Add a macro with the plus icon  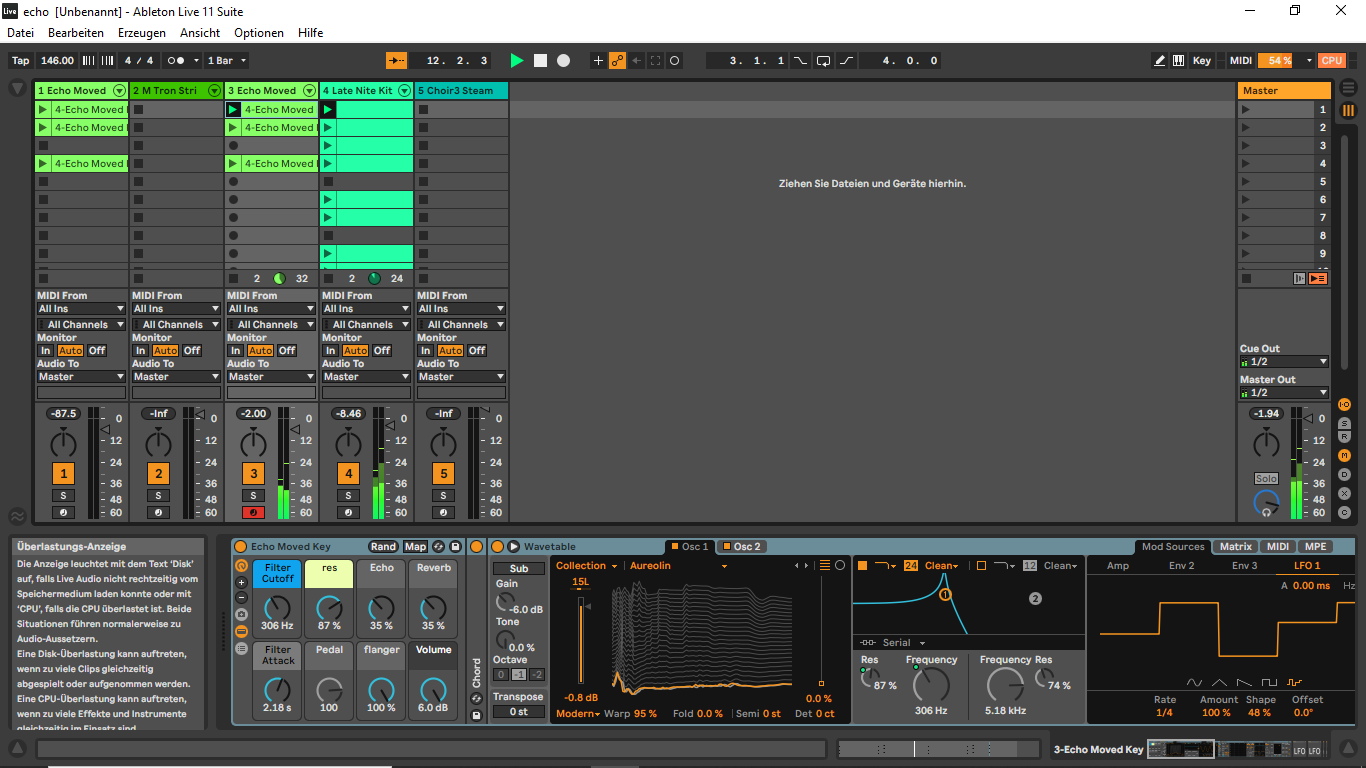(241, 582)
